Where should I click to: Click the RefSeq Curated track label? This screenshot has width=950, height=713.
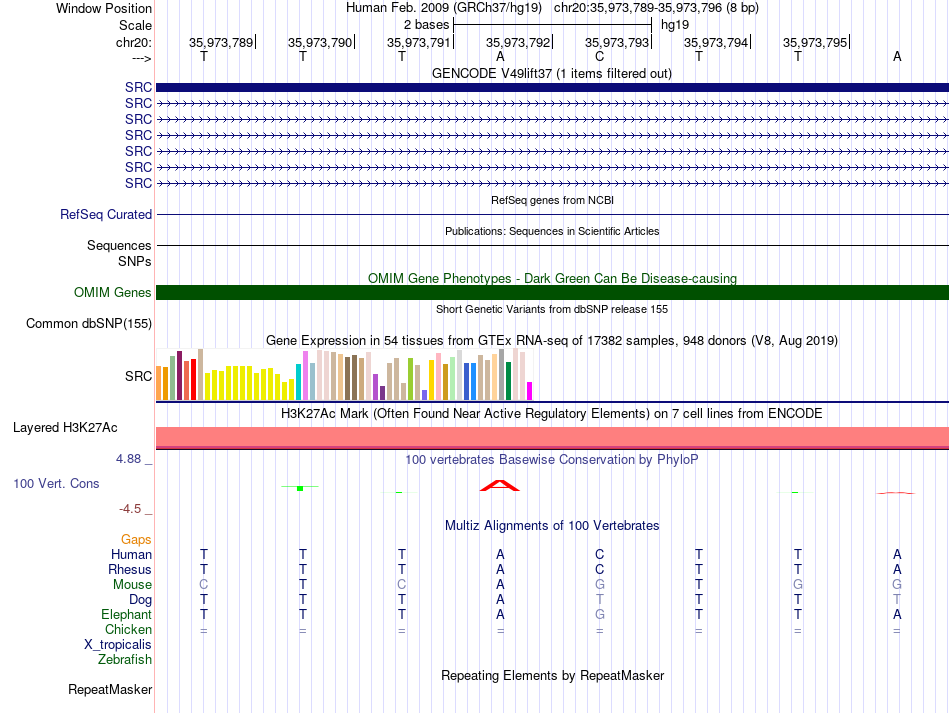coord(106,214)
